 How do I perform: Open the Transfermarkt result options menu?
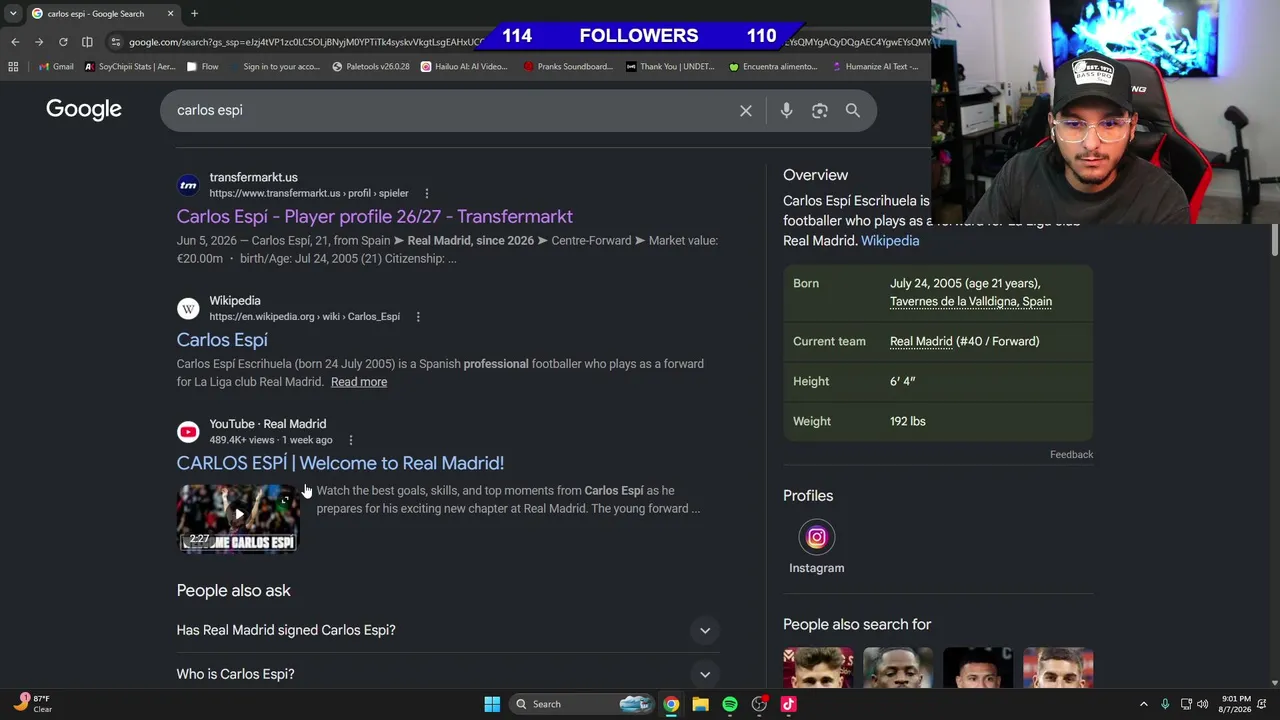click(x=427, y=193)
